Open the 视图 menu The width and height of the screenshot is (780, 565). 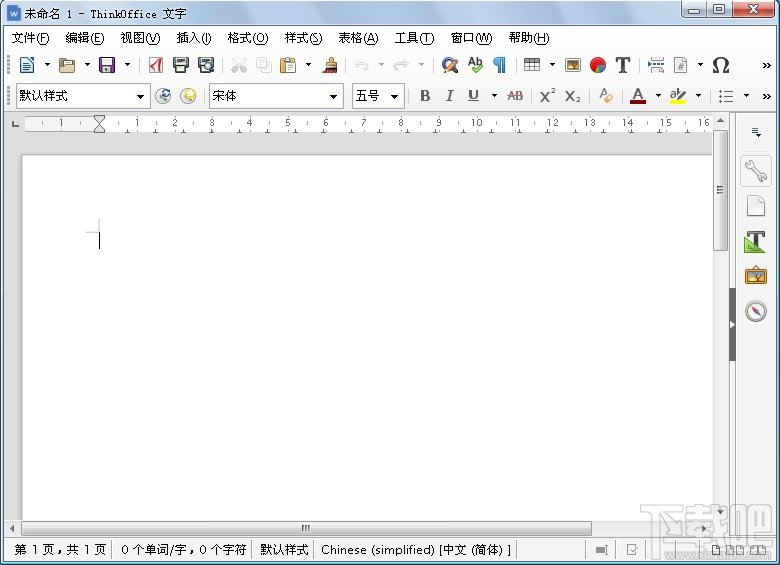[x=140, y=38]
